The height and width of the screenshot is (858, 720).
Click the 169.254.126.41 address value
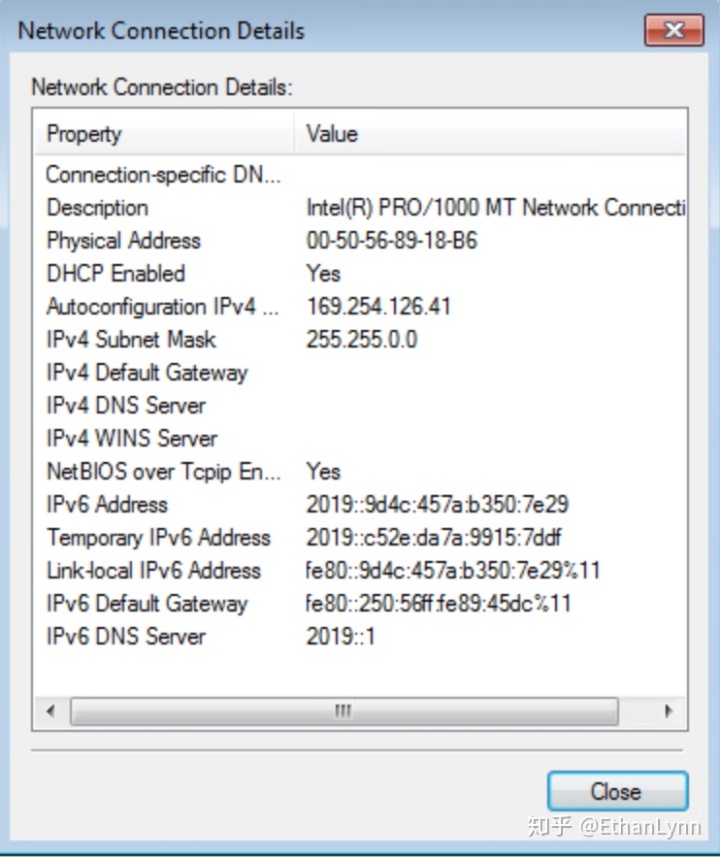pos(379,306)
